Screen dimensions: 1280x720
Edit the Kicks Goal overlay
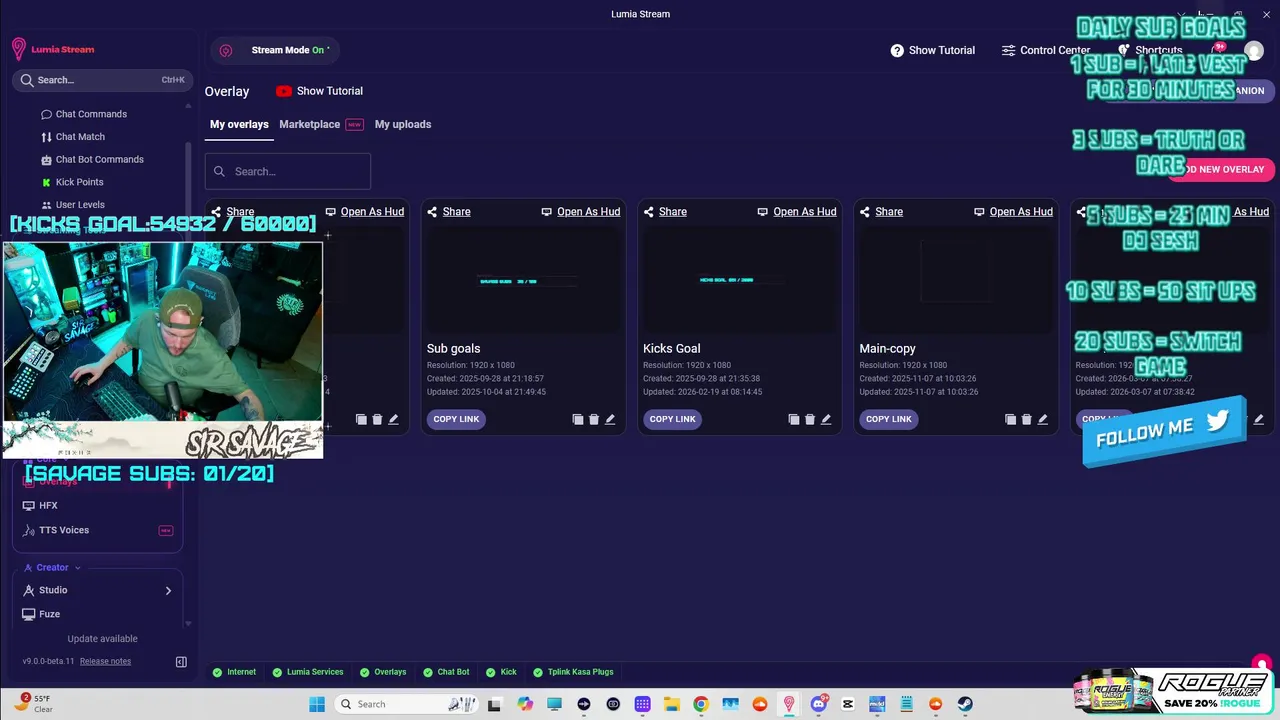(826, 419)
